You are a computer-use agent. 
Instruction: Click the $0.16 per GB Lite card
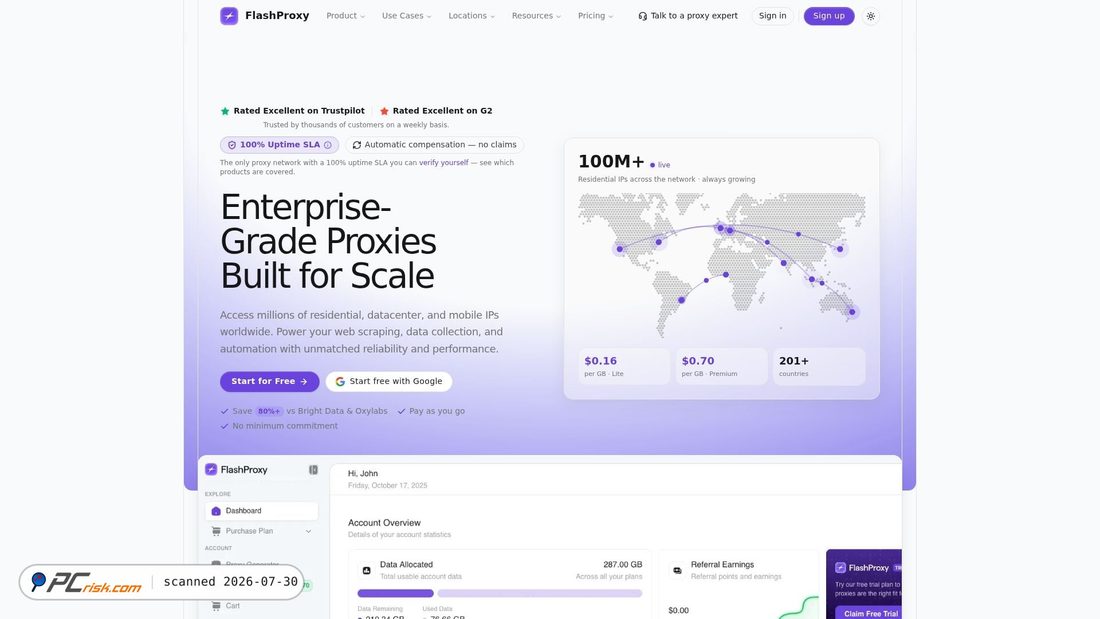point(624,366)
